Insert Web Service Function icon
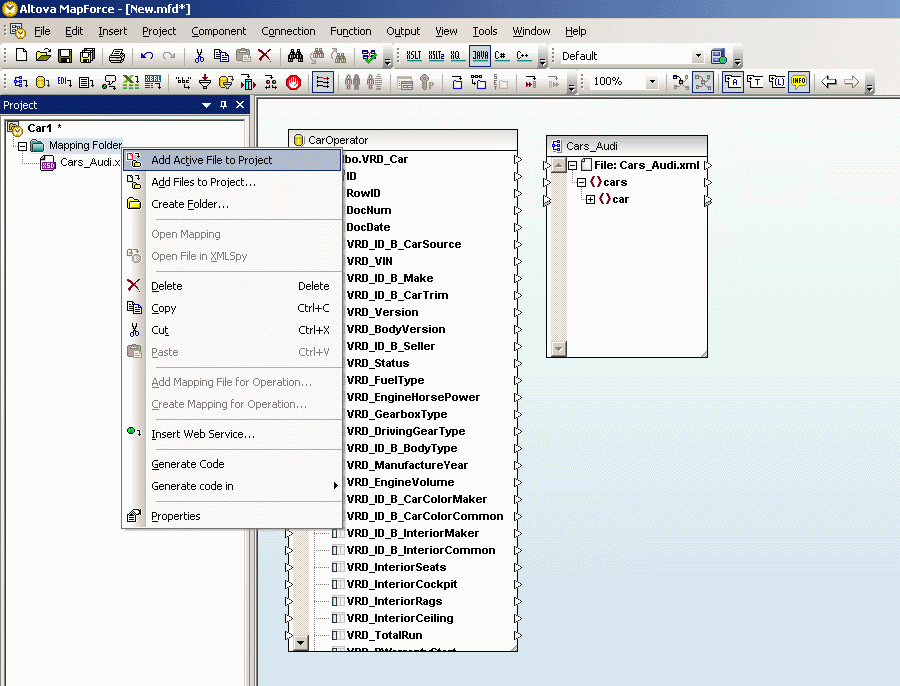The image size is (900, 686). coord(108,82)
